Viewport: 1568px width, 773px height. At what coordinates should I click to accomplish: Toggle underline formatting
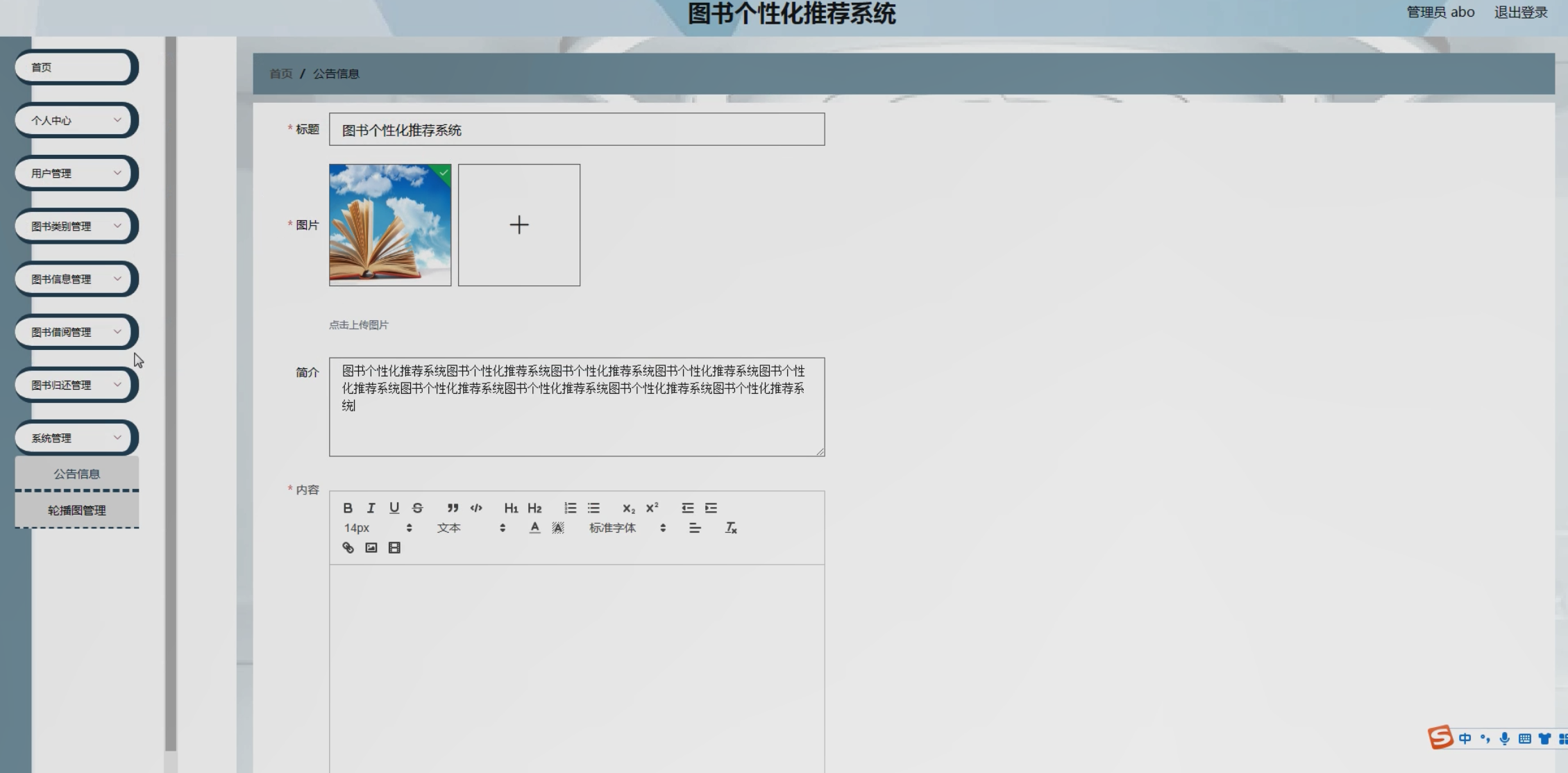click(394, 508)
